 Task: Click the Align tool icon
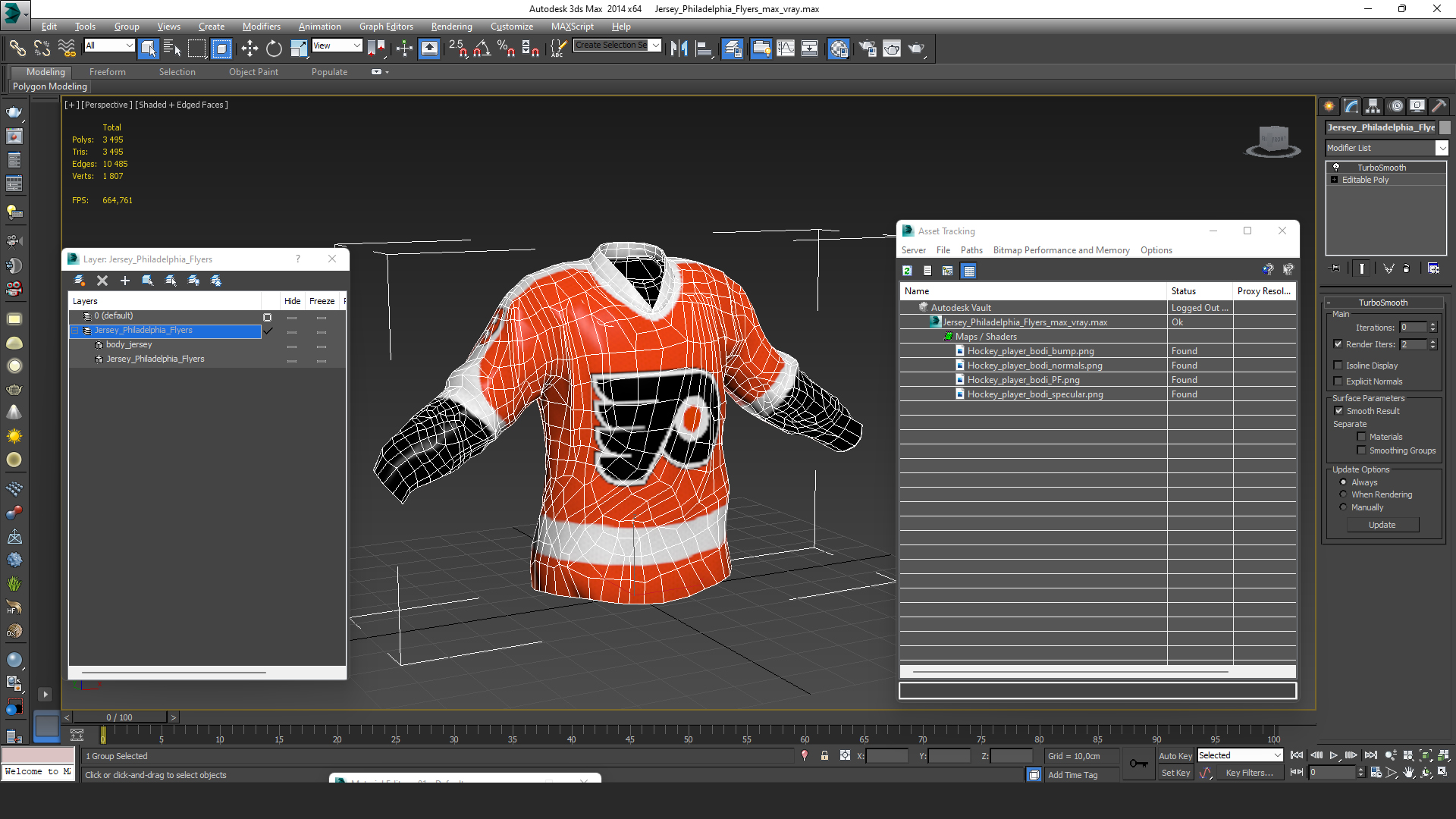click(704, 49)
